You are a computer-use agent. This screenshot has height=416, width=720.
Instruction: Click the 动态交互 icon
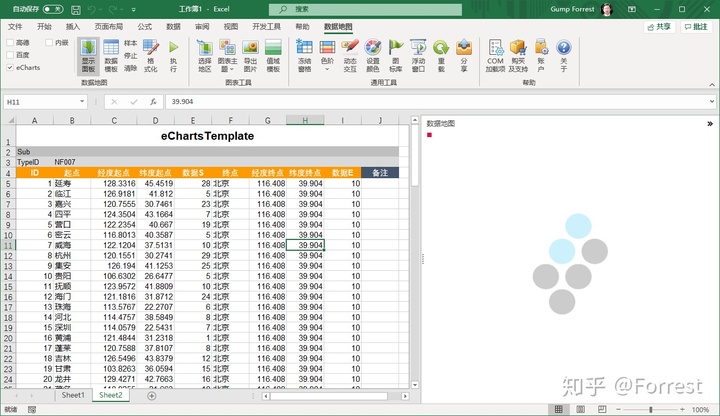[x=350, y=47]
